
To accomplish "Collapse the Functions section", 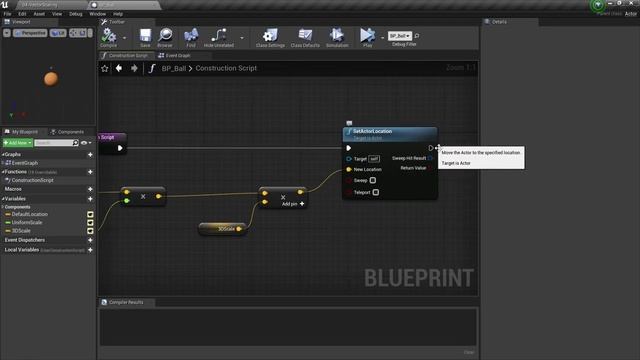I will [x=3, y=172].
